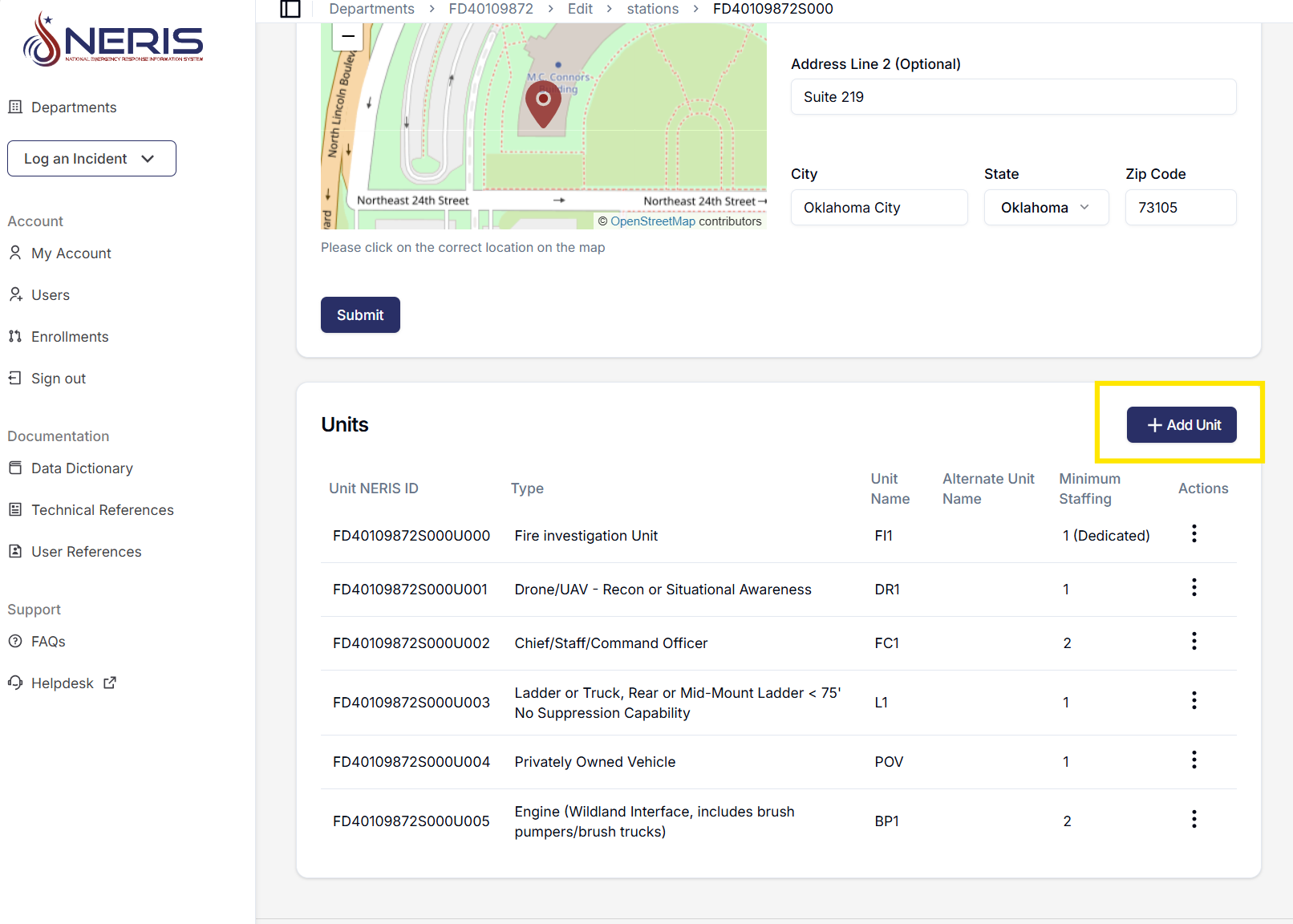Open actions menu for Privately Owned Vehicle
This screenshot has width=1293, height=924.
pyautogui.click(x=1194, y=760)
